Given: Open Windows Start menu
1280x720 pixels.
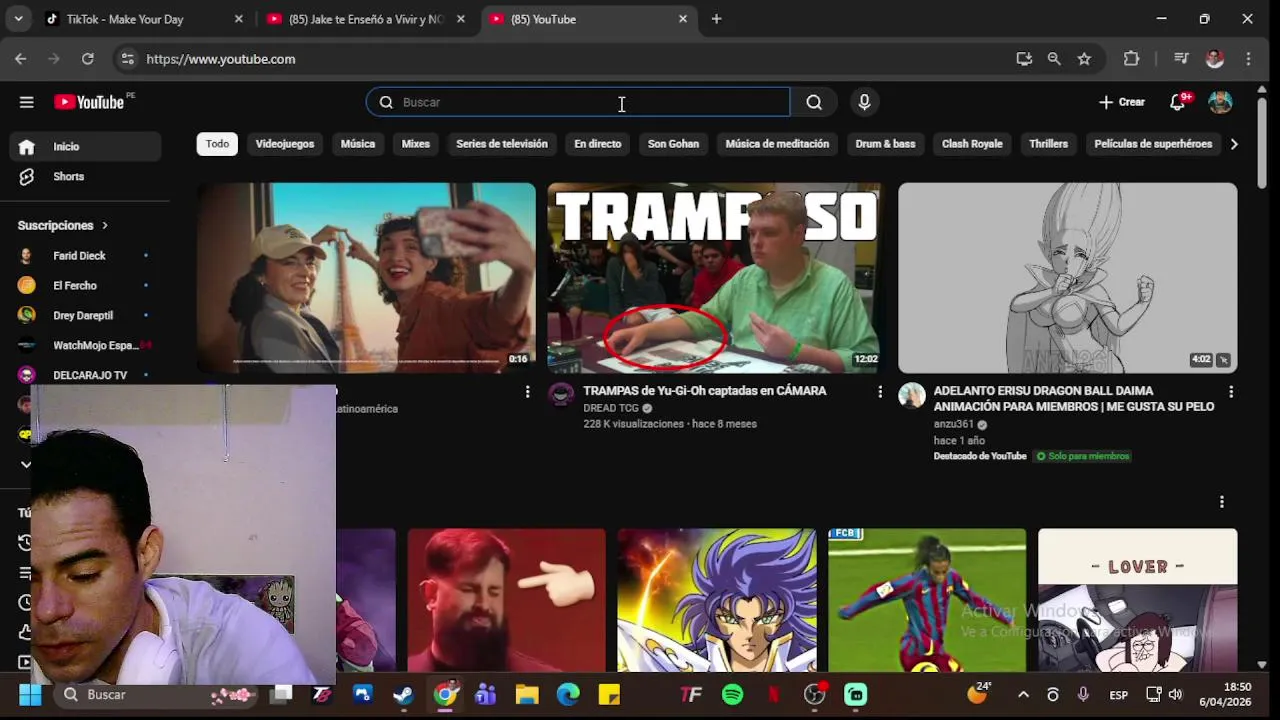Looking at the screenshot, I should (30, 694).
